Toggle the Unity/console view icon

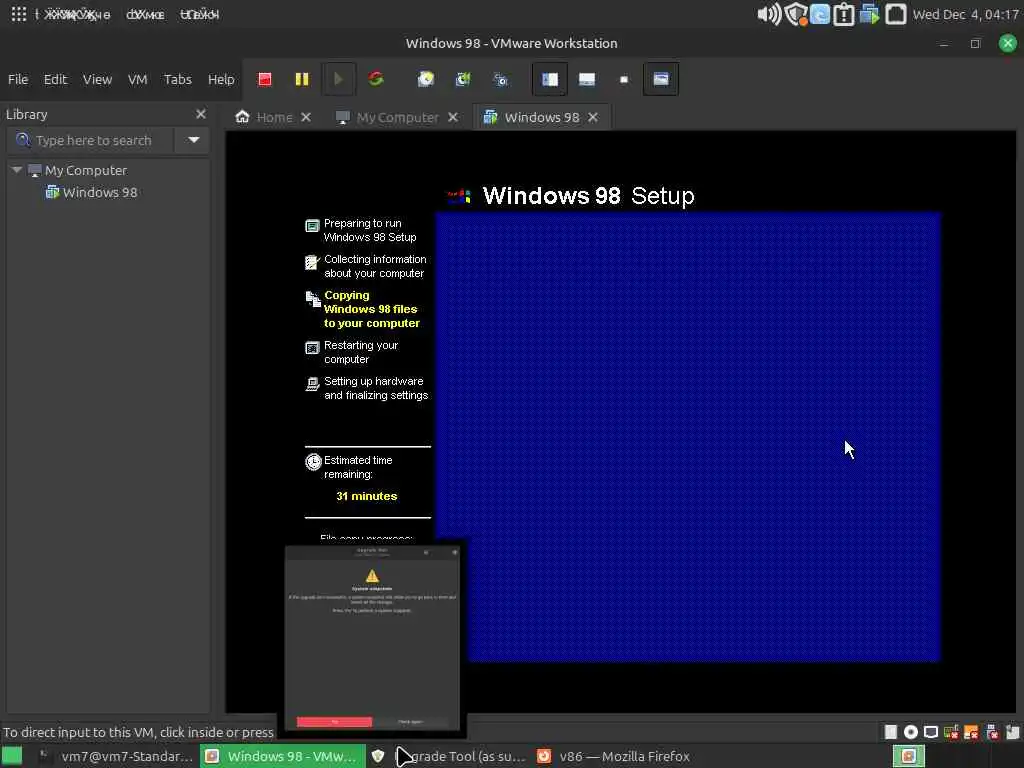[x=661, y=79]
